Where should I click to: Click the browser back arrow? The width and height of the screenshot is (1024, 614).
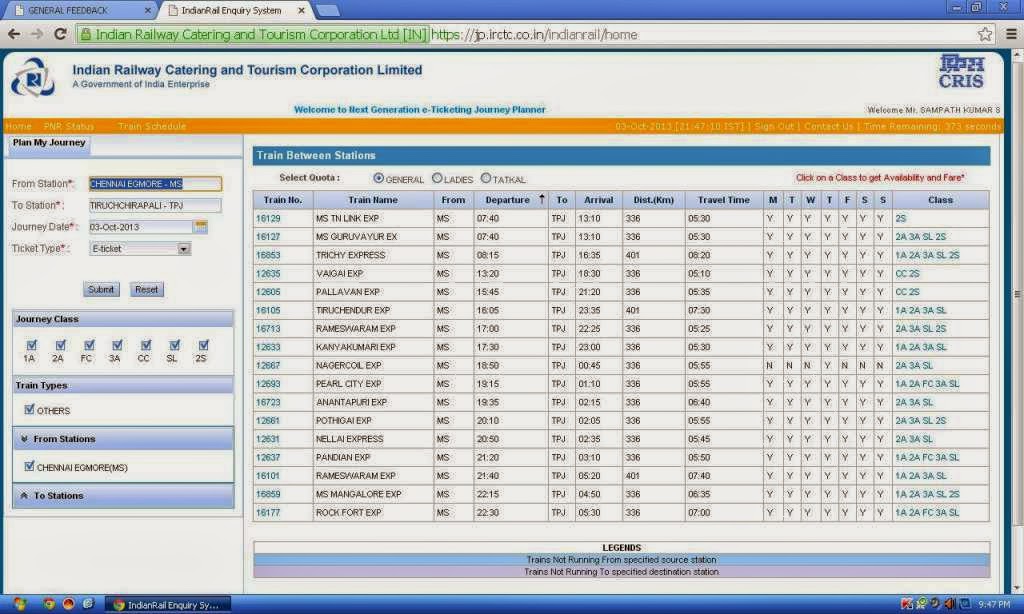point(14,34)
